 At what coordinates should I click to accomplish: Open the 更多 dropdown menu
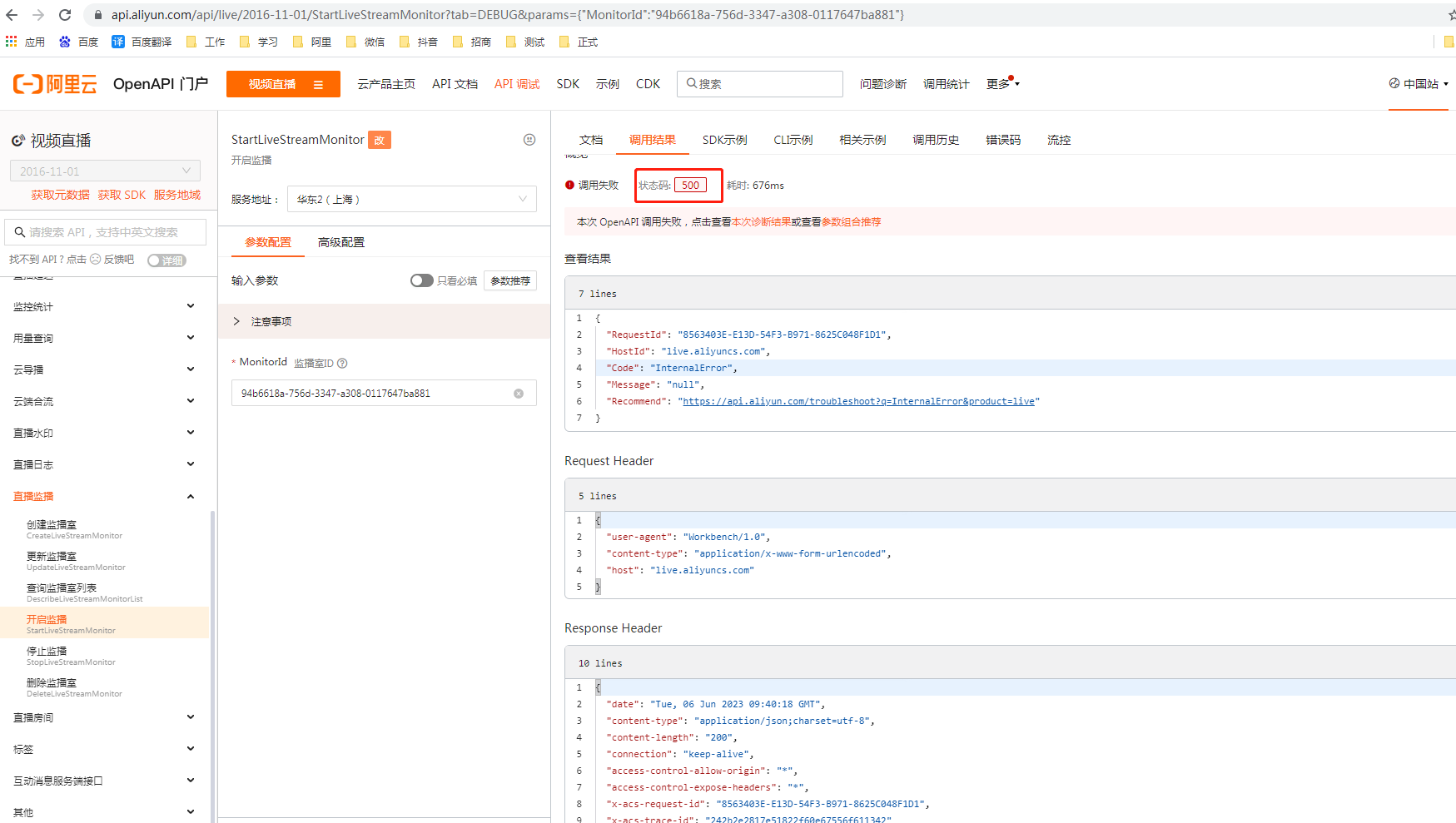click(1002, 83)
